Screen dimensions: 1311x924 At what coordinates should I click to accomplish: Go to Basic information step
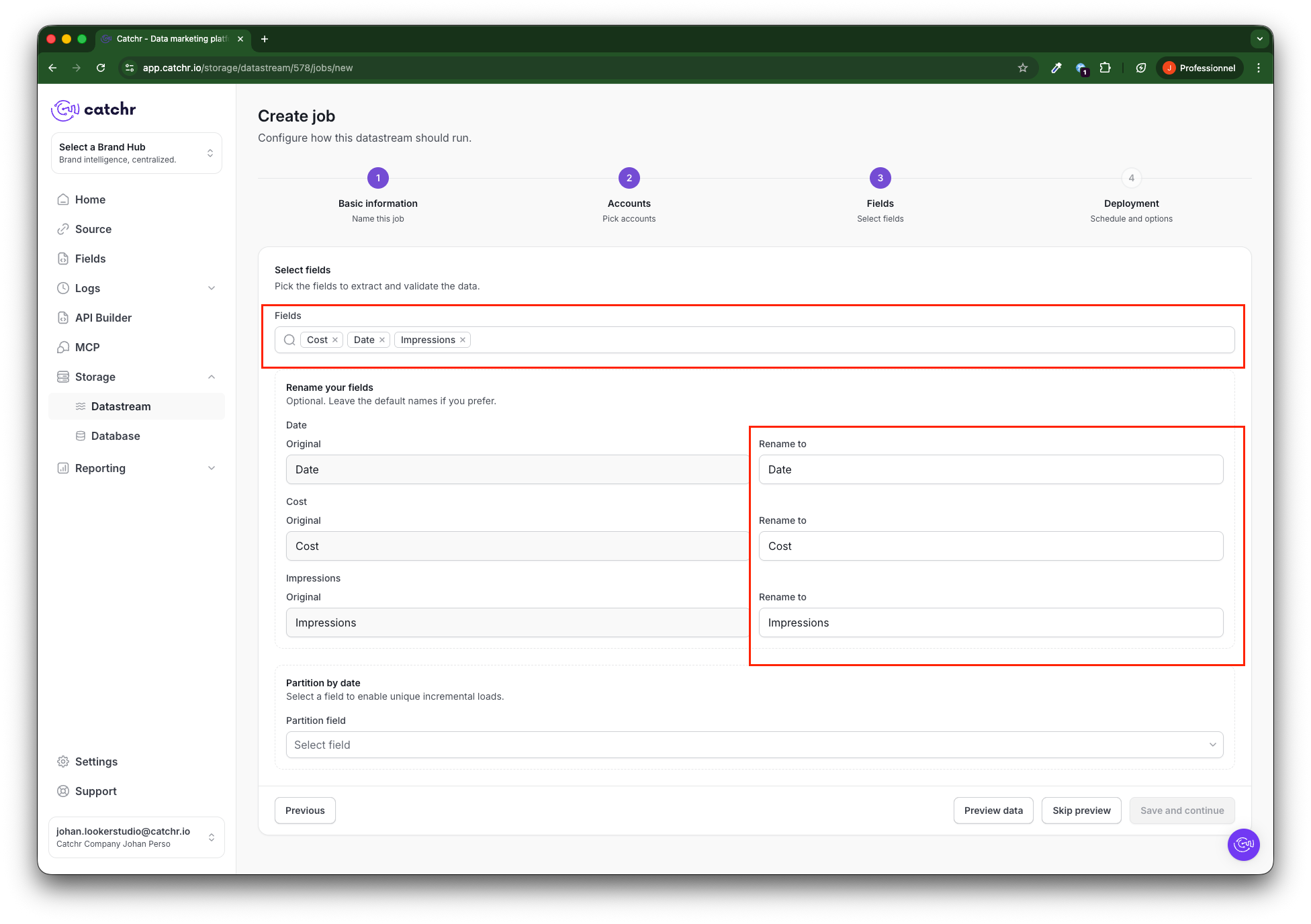(377, 178)
